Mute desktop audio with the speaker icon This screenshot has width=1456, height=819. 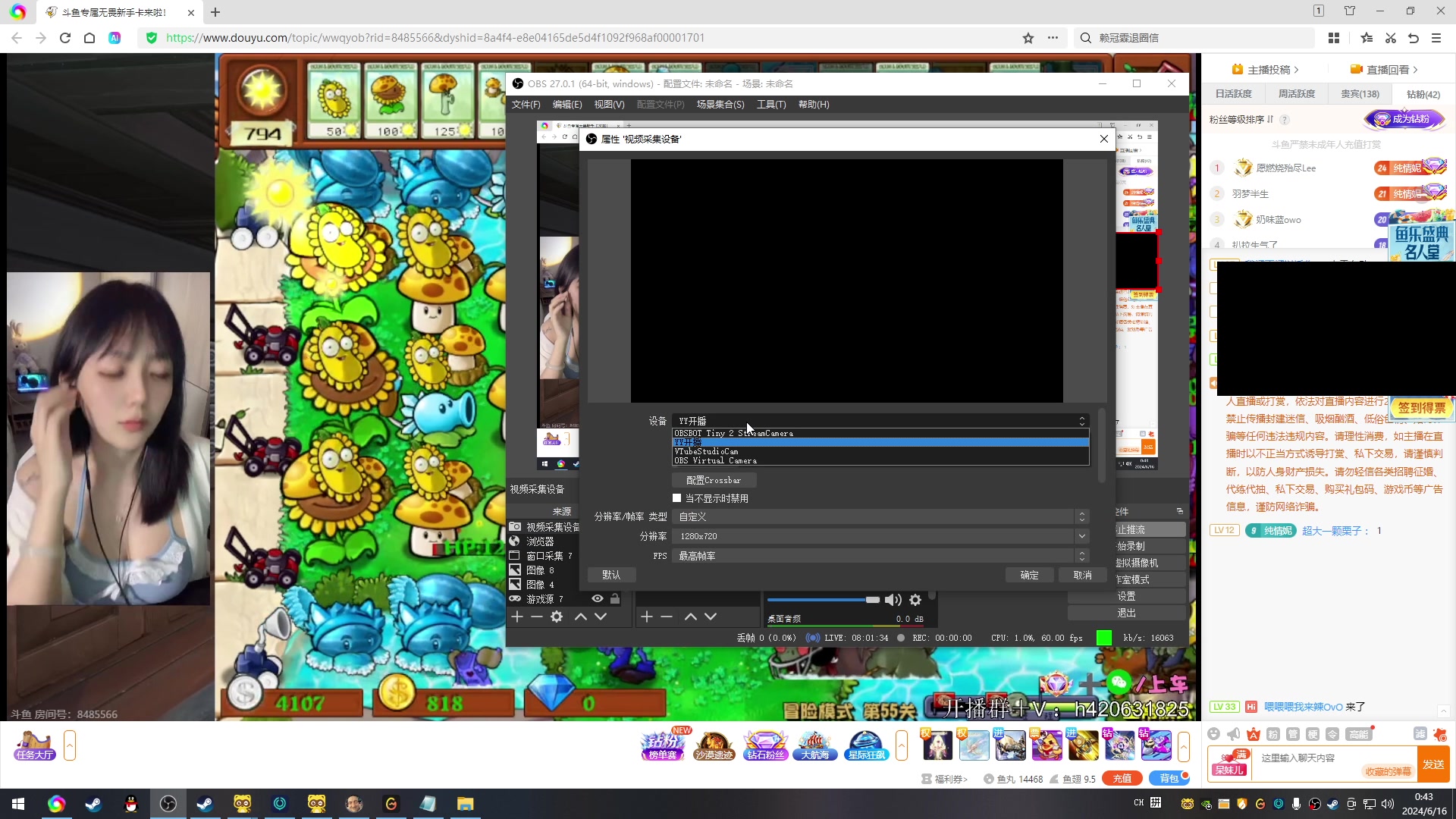click(x=893, y=600)
